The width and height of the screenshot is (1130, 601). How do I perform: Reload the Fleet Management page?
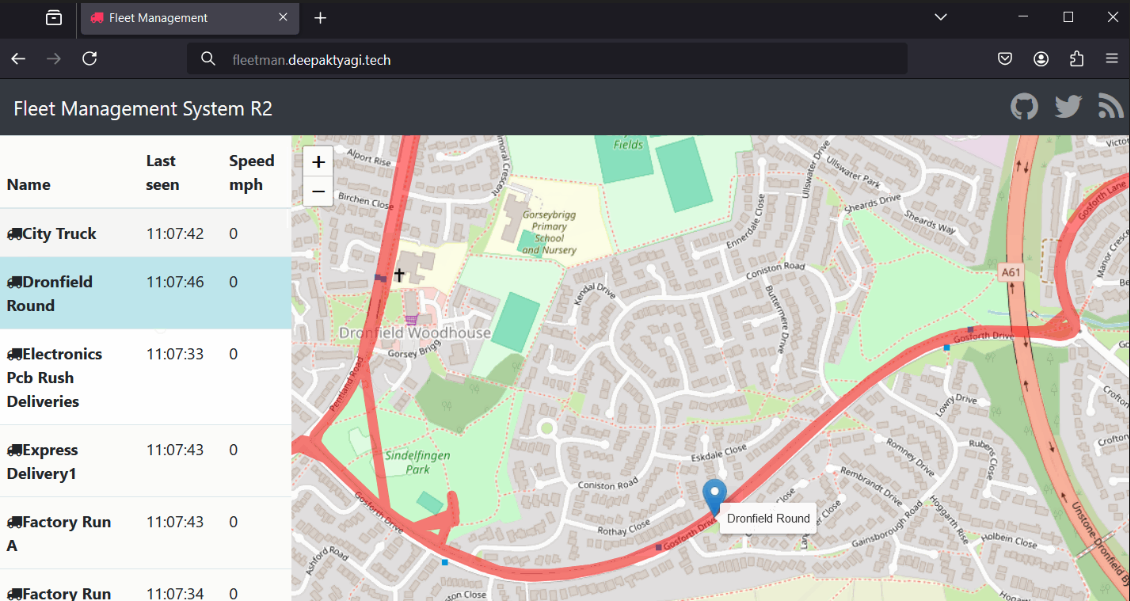(x=89, y=59)
